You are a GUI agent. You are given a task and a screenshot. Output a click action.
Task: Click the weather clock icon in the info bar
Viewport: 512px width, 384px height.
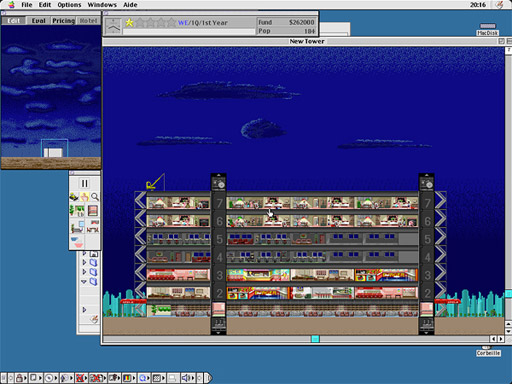pos(113,26)
